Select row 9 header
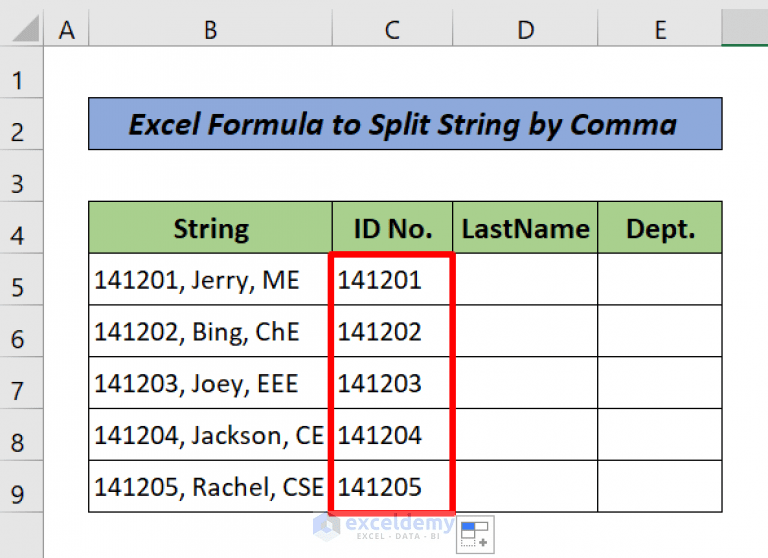768x558 pixels. (22, 487)
